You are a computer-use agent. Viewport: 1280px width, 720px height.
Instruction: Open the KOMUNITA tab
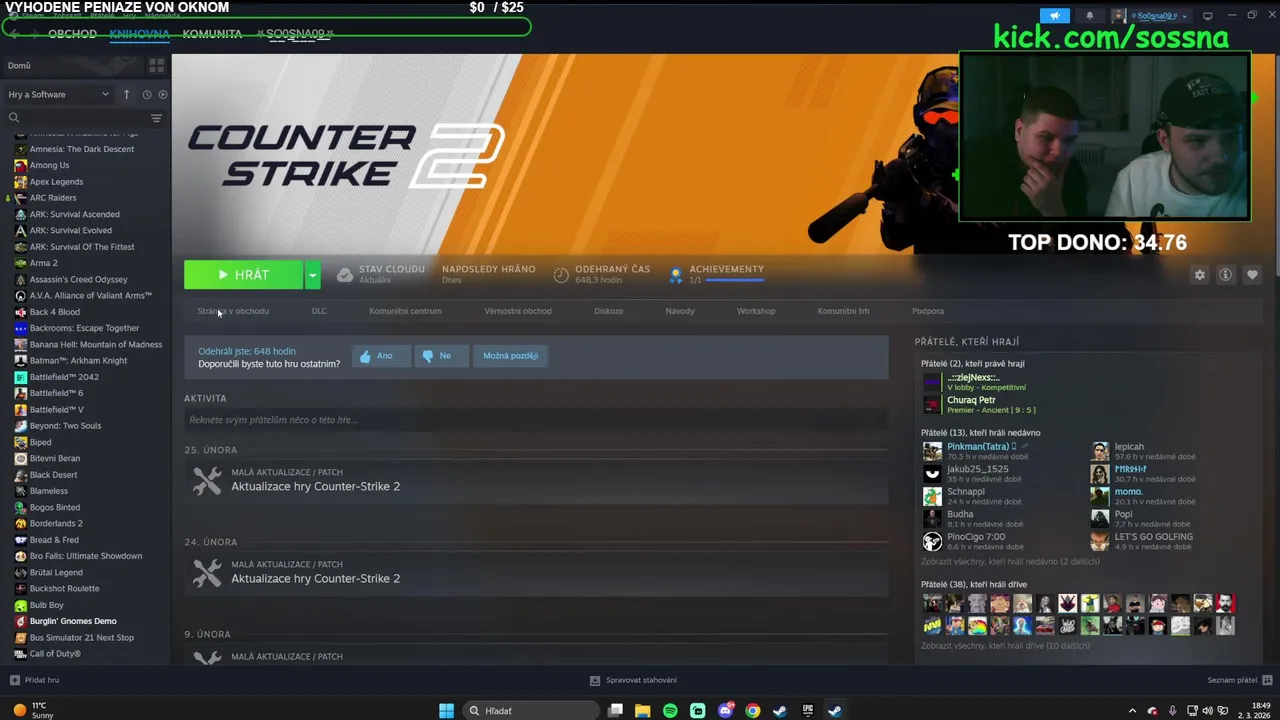212,34
